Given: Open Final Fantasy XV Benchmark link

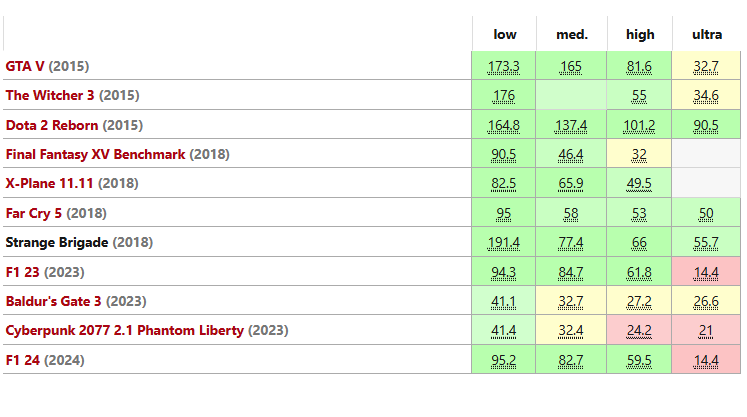Looking at the screenshot, I should tap(95, 154).
